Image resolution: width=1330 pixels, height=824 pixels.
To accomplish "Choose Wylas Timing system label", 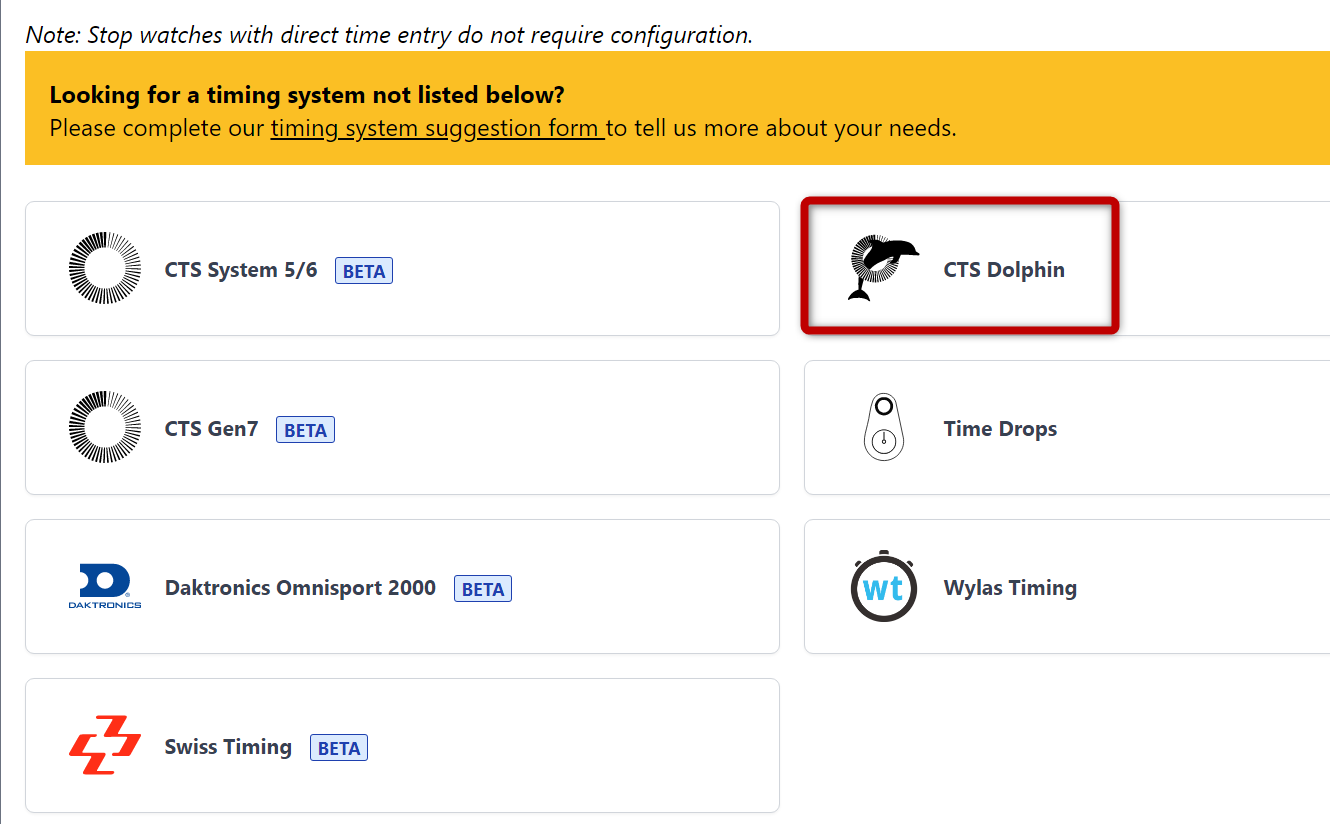I will 1010,588.
